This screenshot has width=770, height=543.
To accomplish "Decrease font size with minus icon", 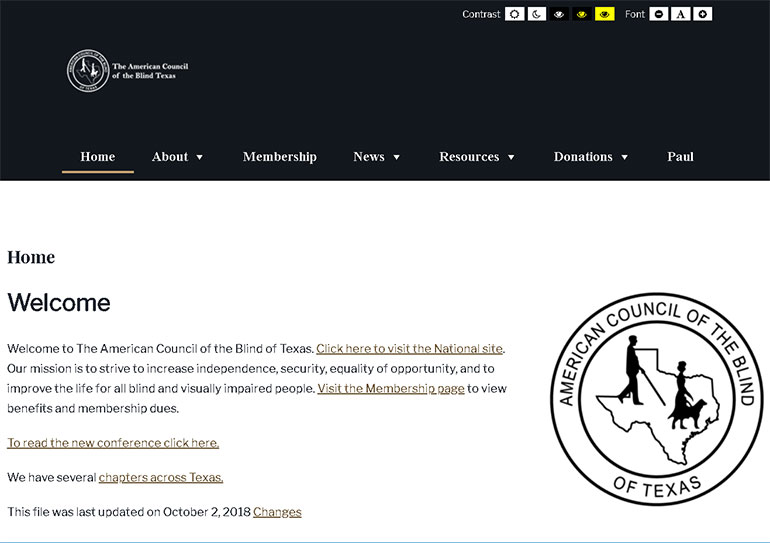I will point(659,14).
